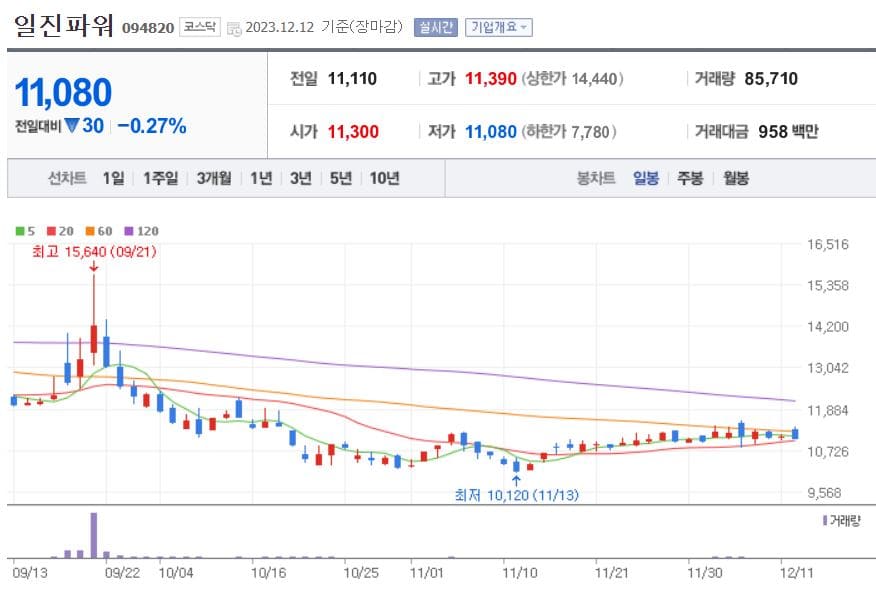This screenshot has height=604, width=876.
Task: Click the -0.27% change percentage
Action: [x=152, y=126]
